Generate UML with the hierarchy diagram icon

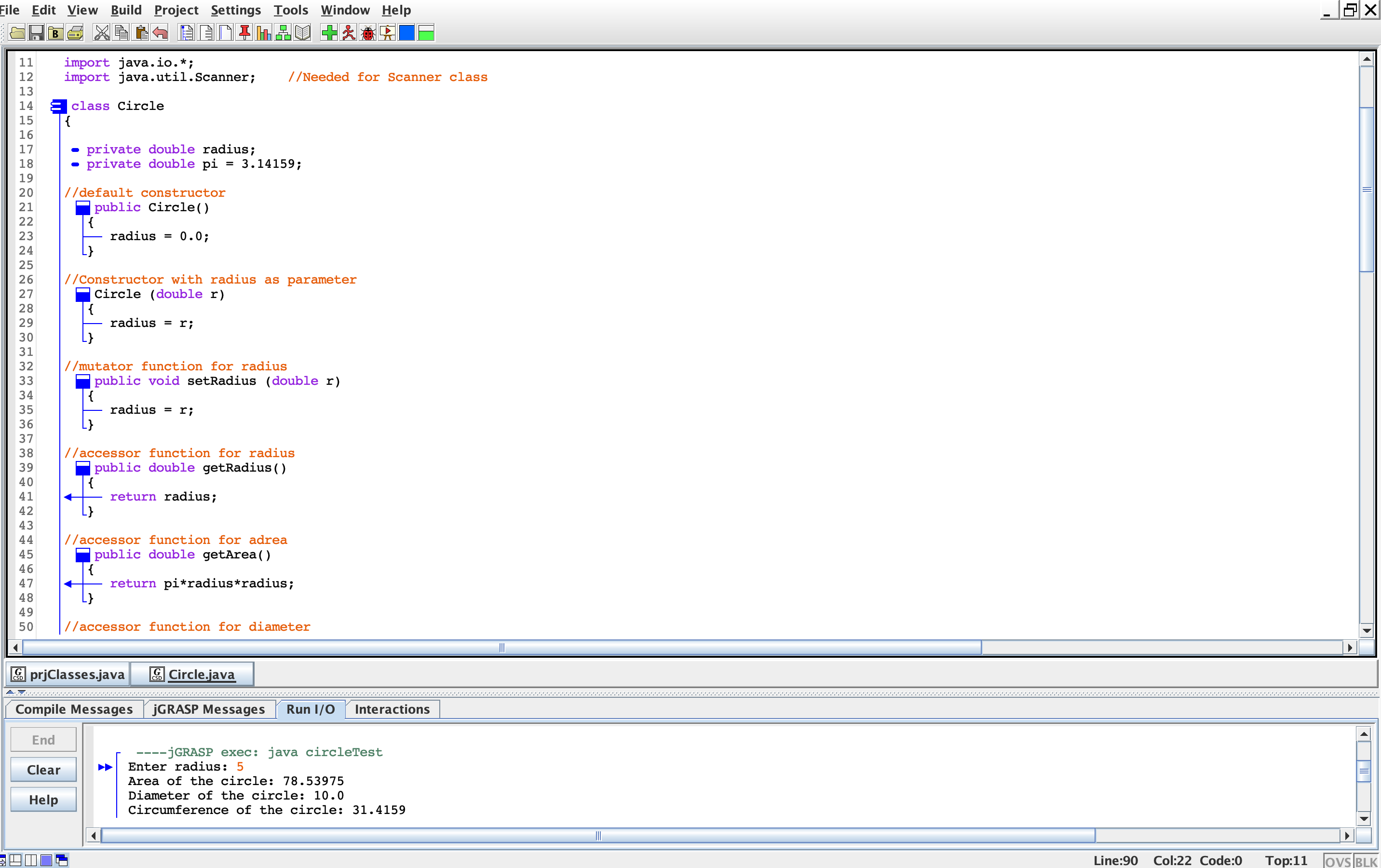pyautogui.click(x=284, y=33)
